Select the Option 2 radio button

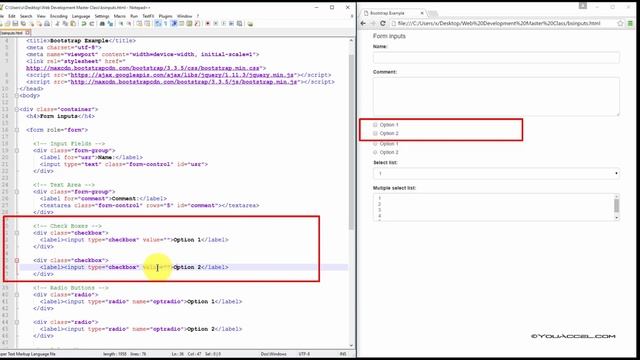[375, 152]
